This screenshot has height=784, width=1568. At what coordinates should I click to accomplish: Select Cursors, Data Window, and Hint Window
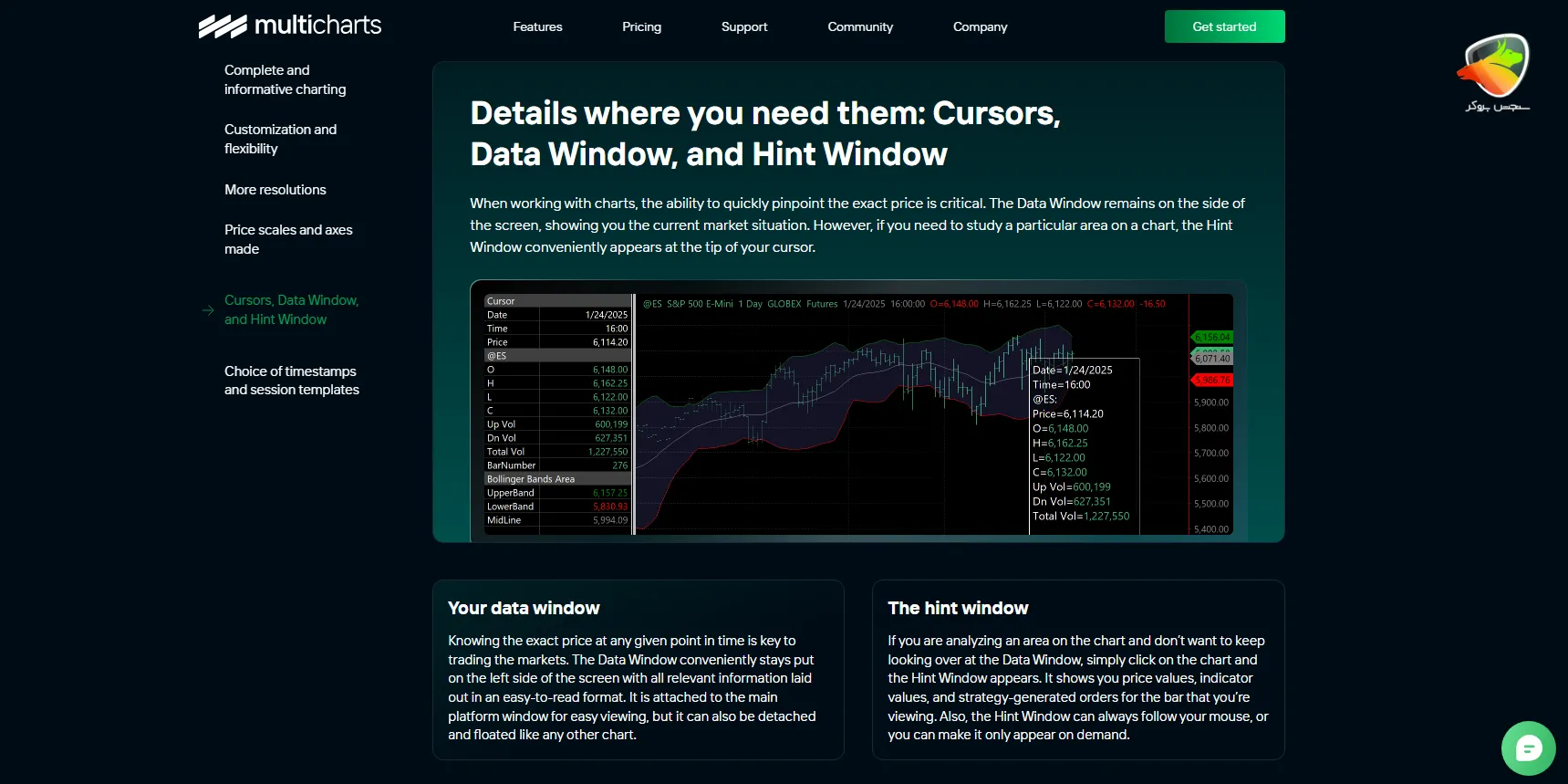[292, 309]
